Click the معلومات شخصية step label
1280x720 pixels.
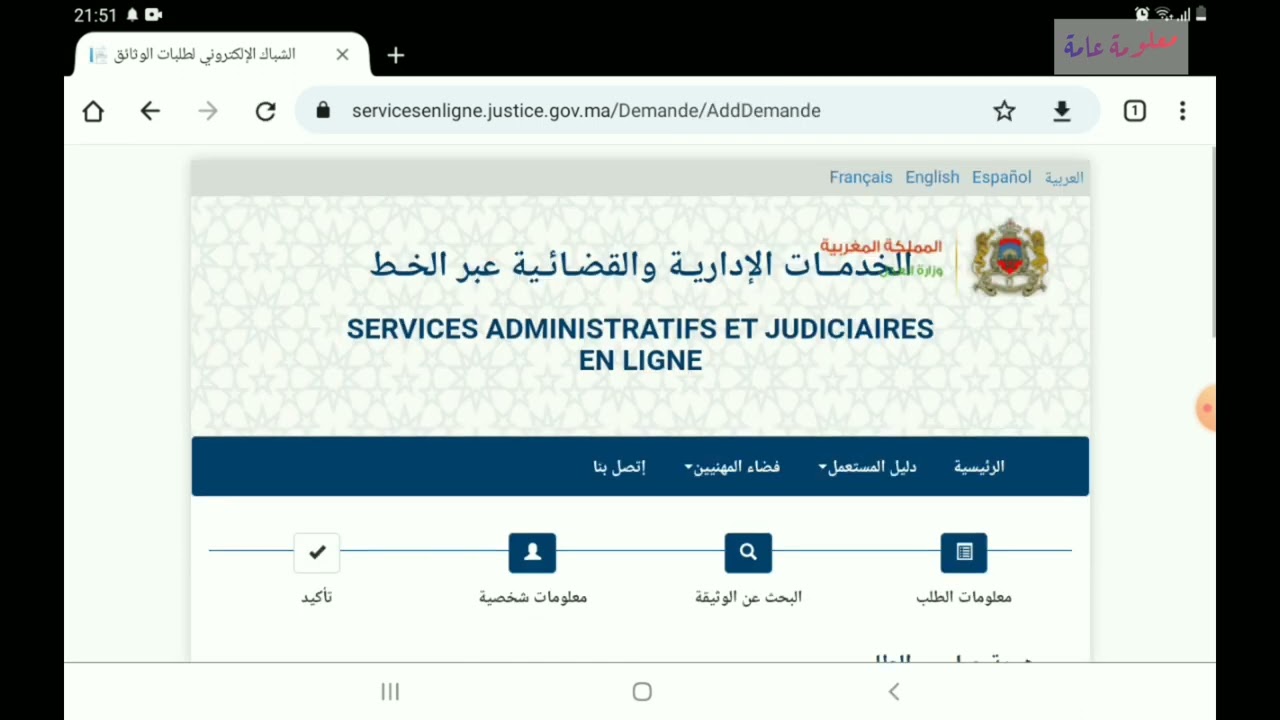[x=533, y=597]
